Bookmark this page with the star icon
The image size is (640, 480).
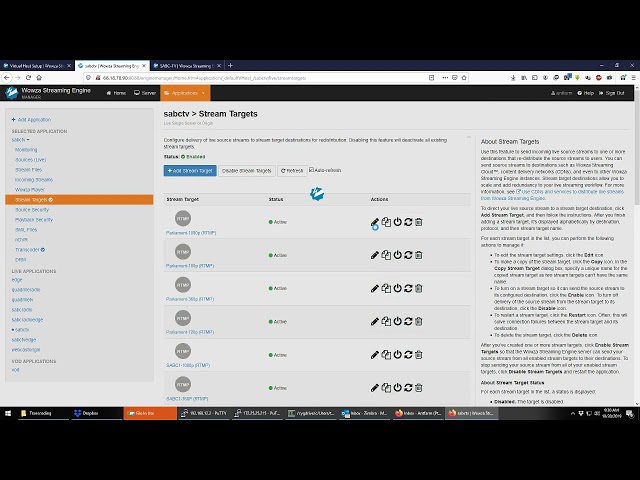tap(464, 78)
